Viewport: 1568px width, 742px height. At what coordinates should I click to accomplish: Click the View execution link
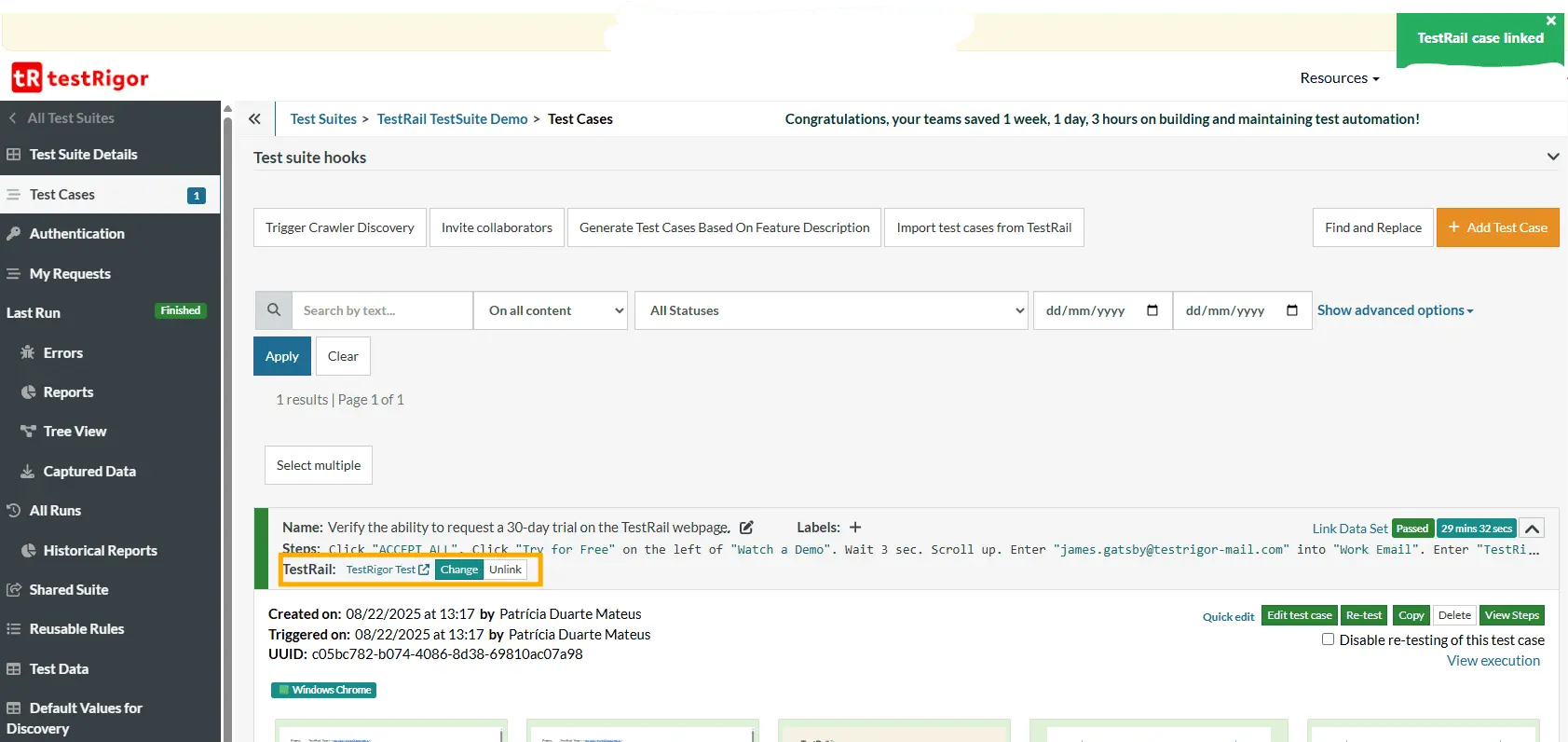1493,661
